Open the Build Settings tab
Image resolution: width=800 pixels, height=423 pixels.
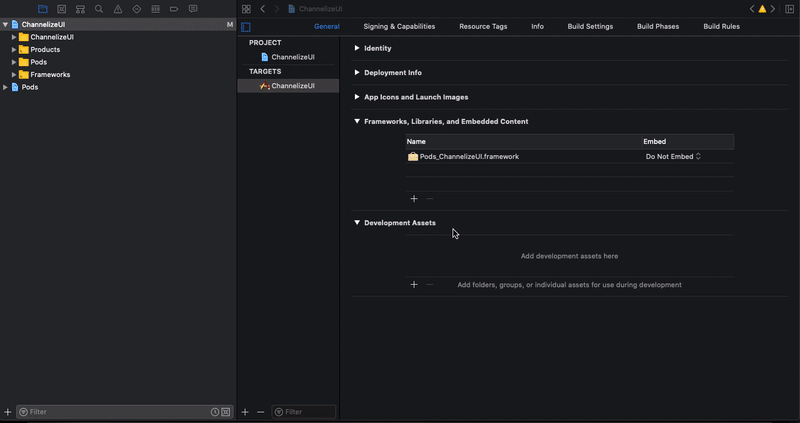(590, 27)
